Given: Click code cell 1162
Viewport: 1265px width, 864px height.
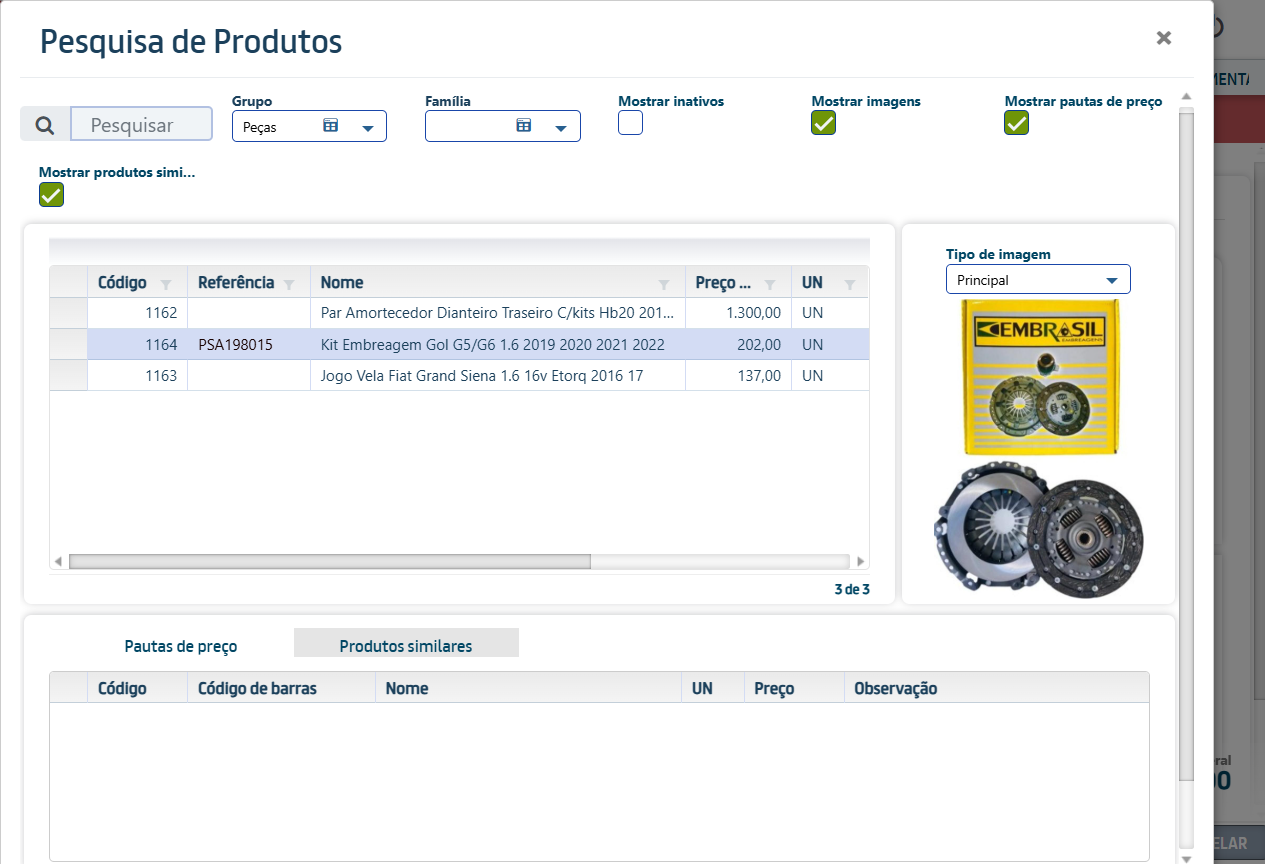Looking at the screenshot, I should pyautogui.click(x=137, y=313).
